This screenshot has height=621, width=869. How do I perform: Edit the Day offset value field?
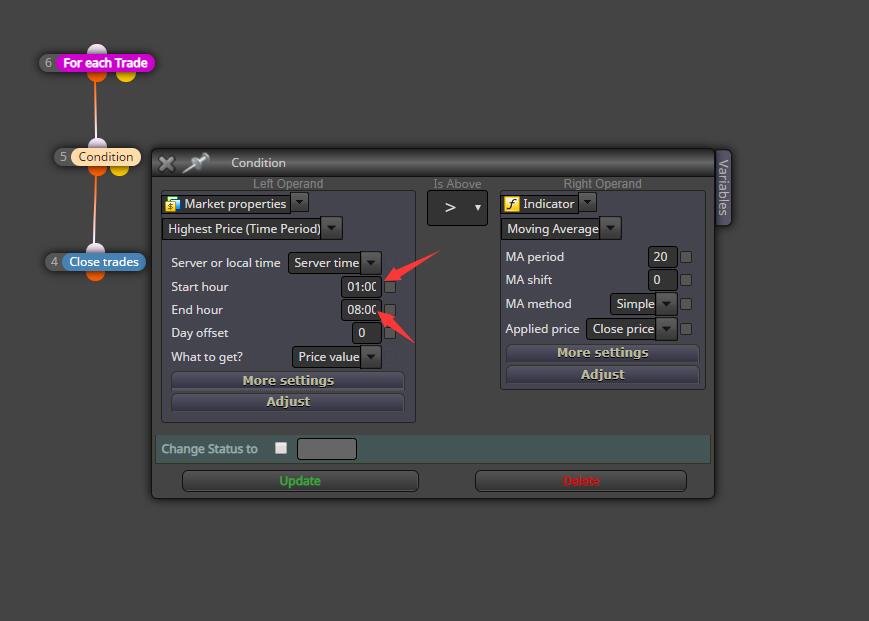click(367, 333)
